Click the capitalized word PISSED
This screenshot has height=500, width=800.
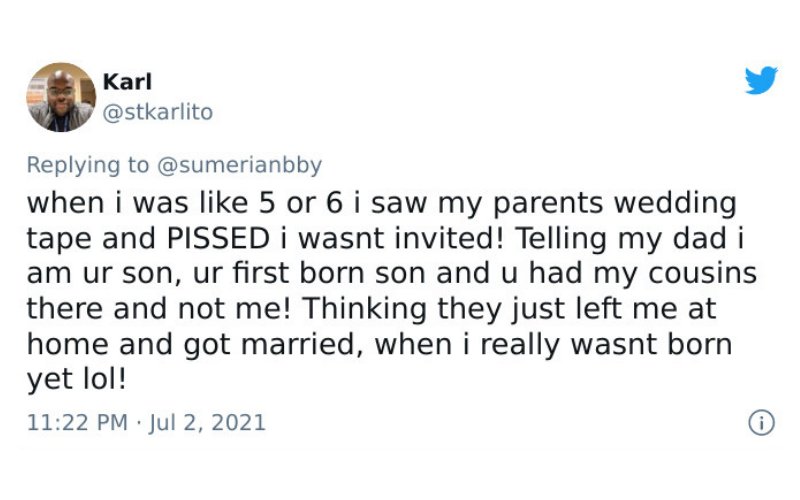click(219, 238)
